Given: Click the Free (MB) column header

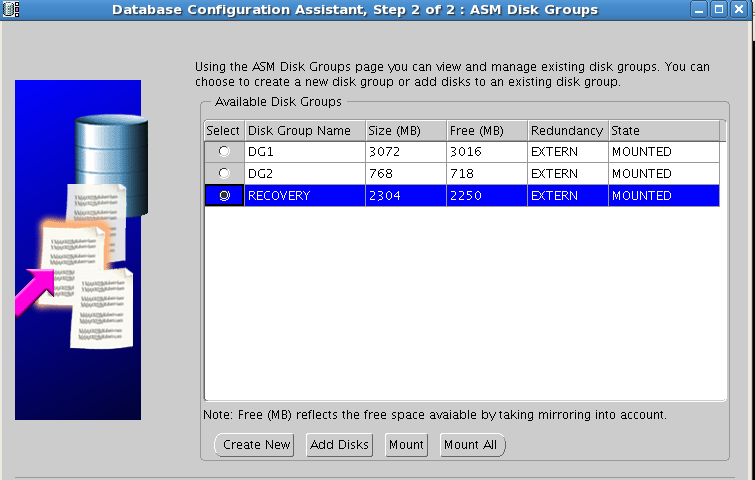Looking at the screenshot, I should [487, 130].
